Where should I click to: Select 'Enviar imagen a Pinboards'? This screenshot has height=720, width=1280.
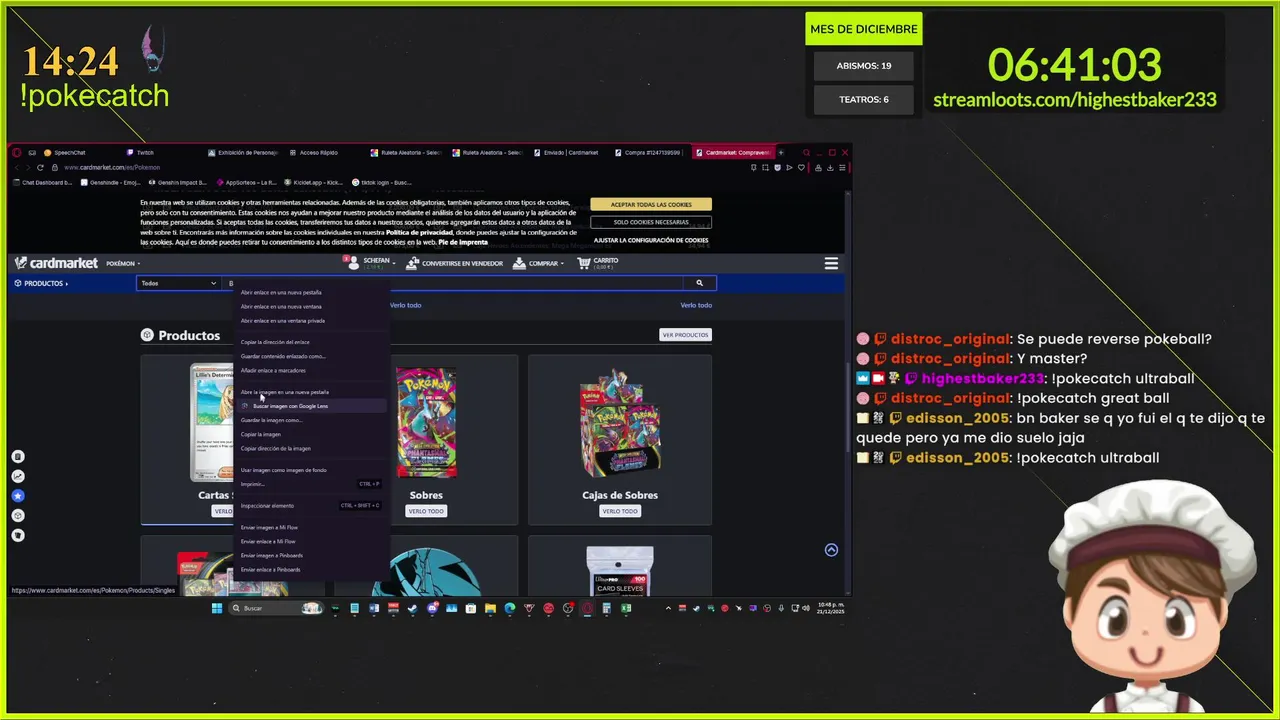tap(310, 555)
